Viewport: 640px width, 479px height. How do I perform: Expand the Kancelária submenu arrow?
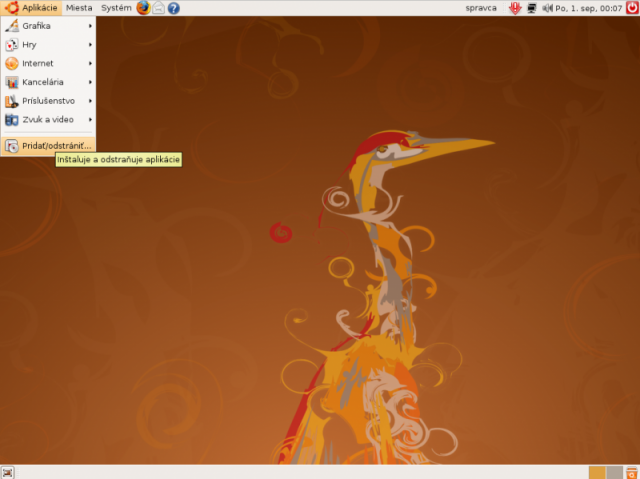pyautogui.click(x=90, y=82)
